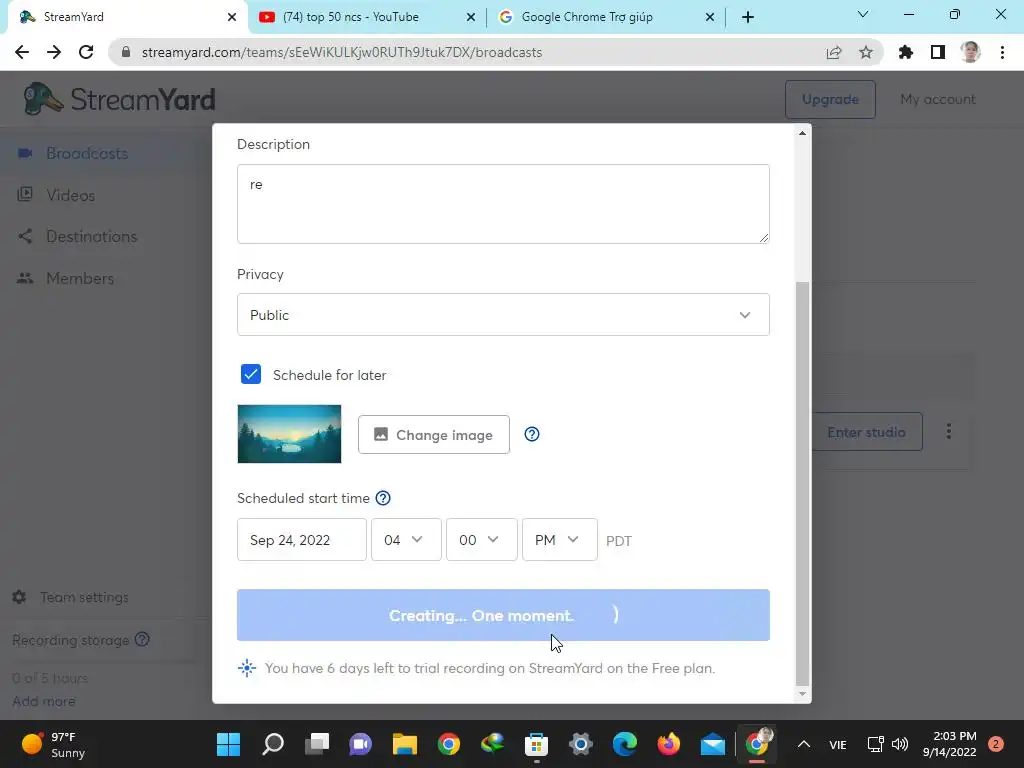
Task: Open the tab search chevron
Action: pyautogui.click(x=863, y=14)
